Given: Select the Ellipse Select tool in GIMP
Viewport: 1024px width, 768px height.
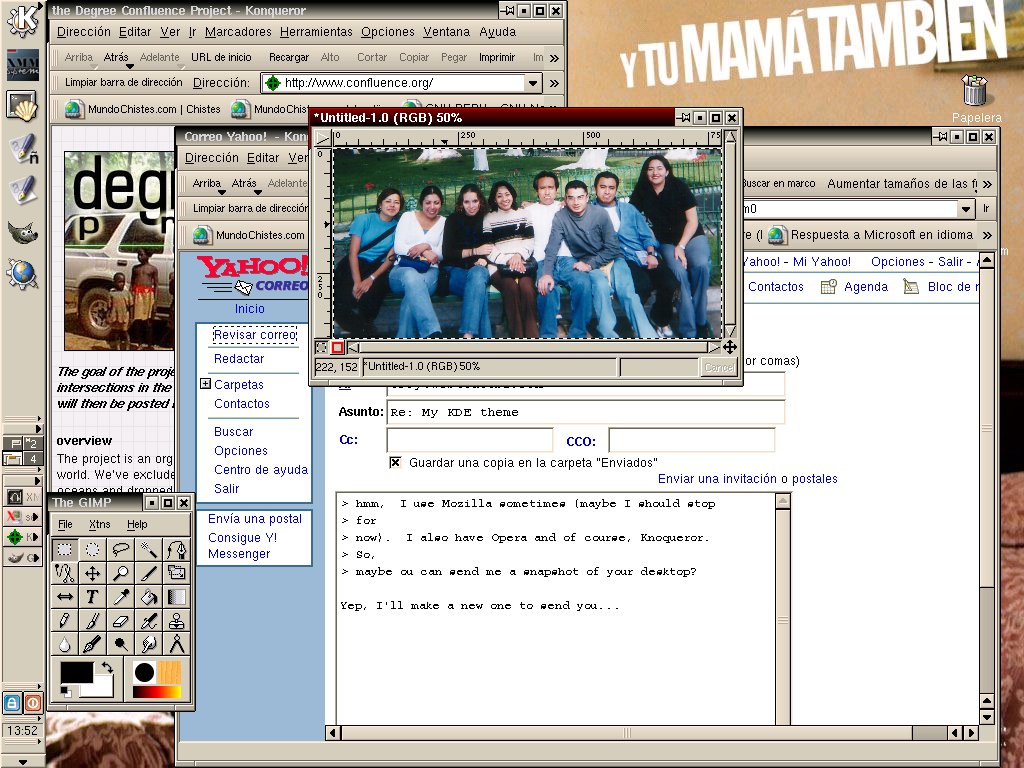Looking at the screenshot, I should click(x=93, y=549).
